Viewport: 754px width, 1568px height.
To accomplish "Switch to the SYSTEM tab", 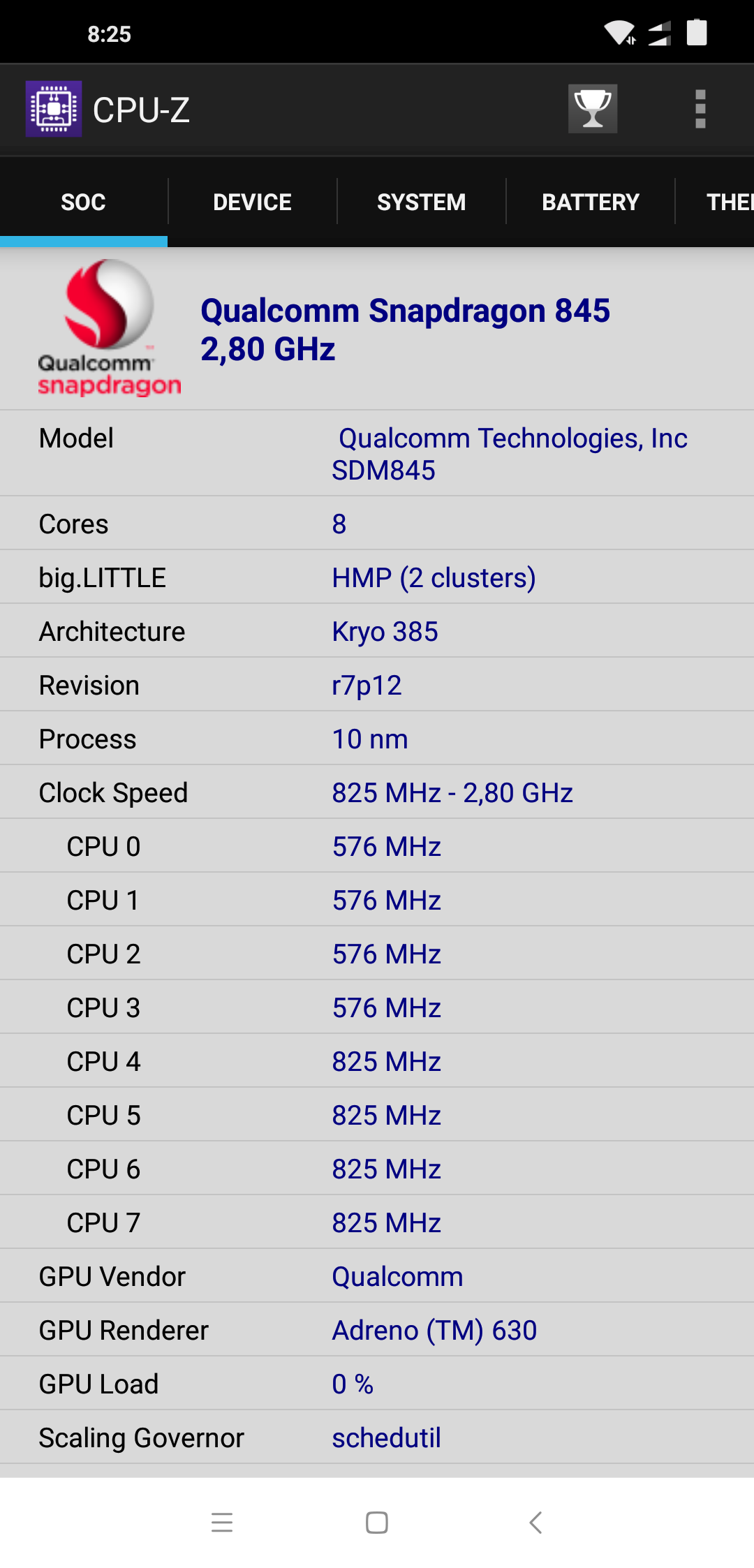I will point(421,202).
